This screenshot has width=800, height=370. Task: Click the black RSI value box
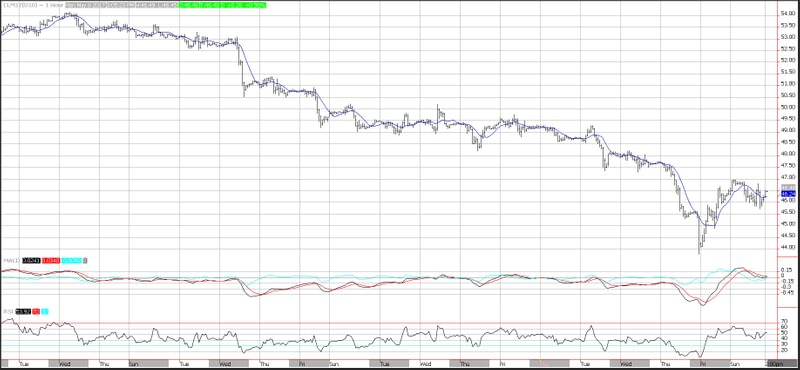tap(23, 311)
